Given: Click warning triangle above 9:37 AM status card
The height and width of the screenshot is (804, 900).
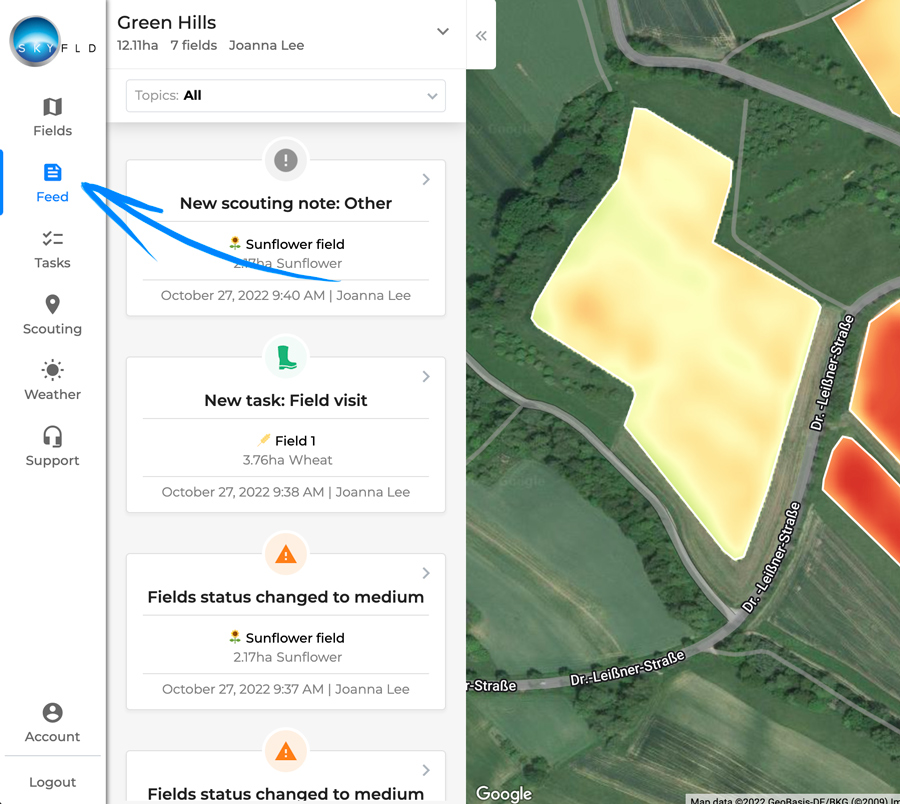Looking at the screenshot, I should coord(286,554).
